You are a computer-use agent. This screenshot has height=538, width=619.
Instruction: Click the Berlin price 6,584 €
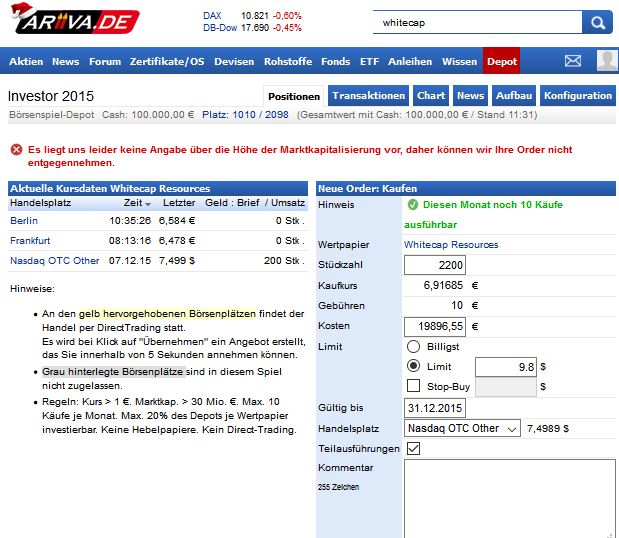(177, 221)
